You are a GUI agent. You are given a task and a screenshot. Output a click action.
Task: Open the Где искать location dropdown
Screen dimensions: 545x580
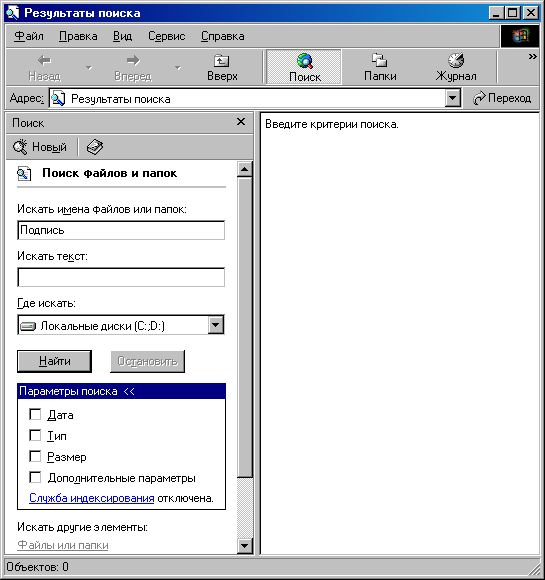pos(216,325)
